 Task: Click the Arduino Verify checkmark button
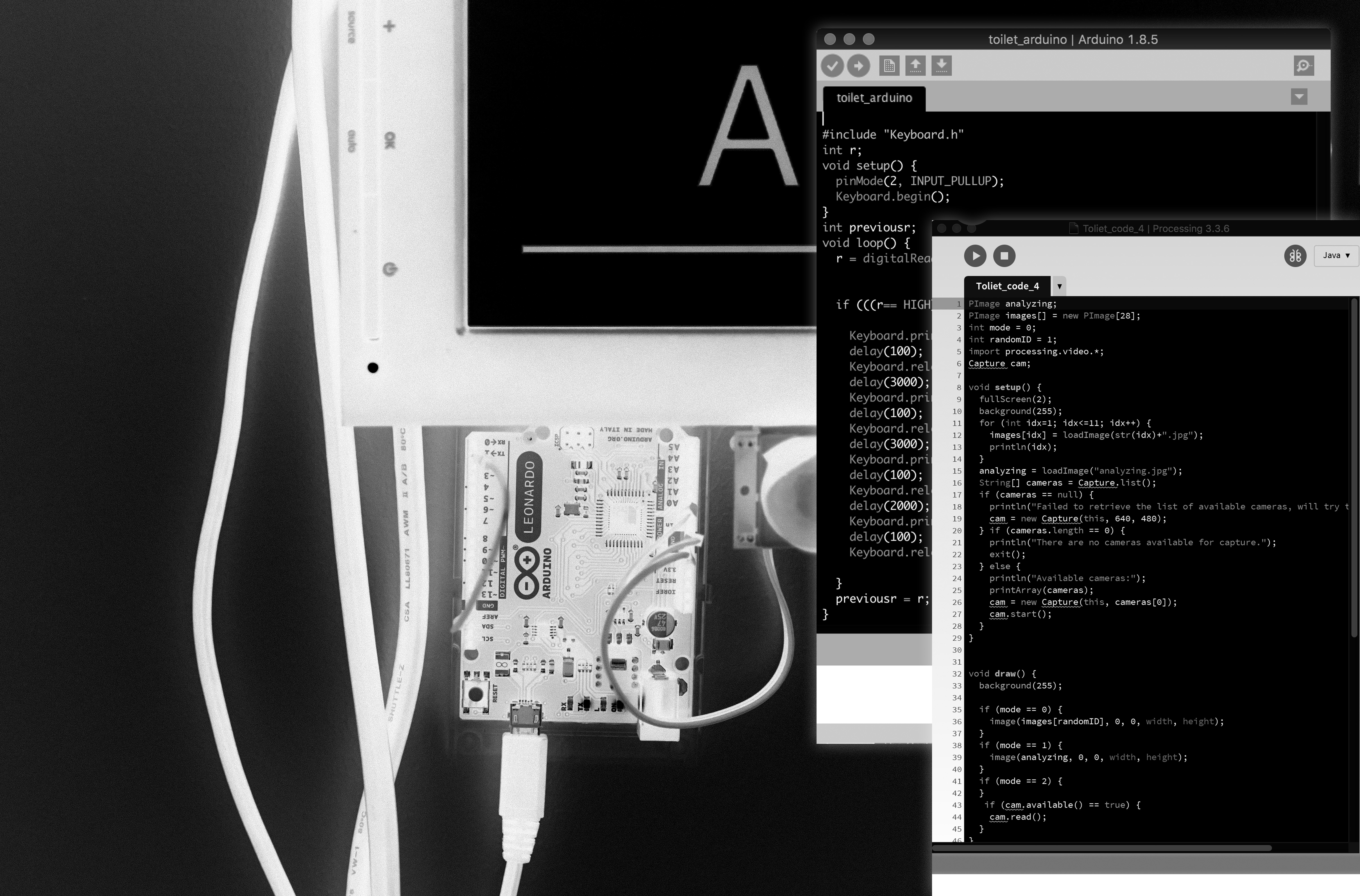[833, 66]
